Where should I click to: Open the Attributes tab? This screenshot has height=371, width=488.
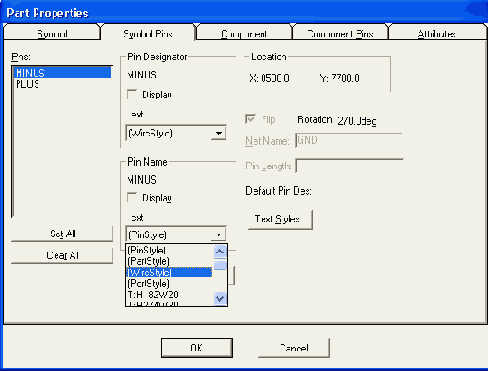click(x=436, y=33)
